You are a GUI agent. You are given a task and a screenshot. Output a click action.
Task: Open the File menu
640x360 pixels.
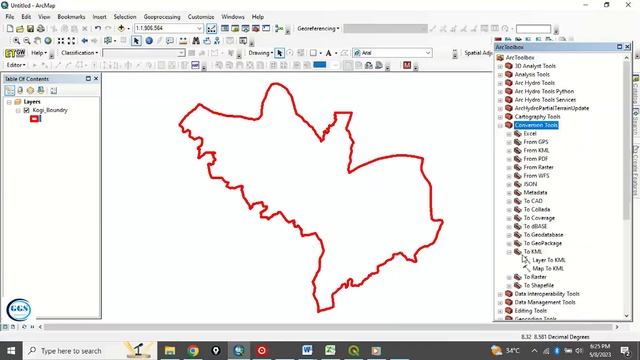click(x=10, y=17)
